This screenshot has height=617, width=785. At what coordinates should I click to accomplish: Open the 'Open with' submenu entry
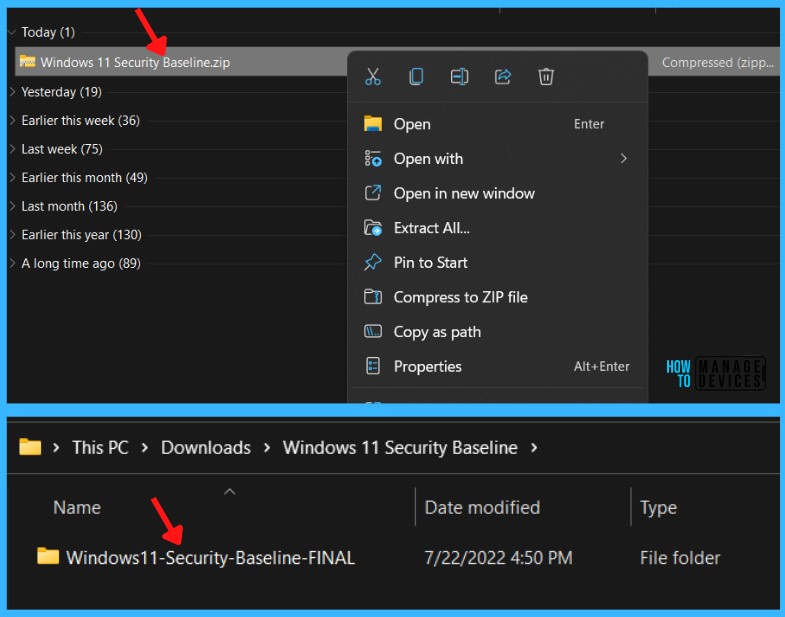tap(498, 159)
